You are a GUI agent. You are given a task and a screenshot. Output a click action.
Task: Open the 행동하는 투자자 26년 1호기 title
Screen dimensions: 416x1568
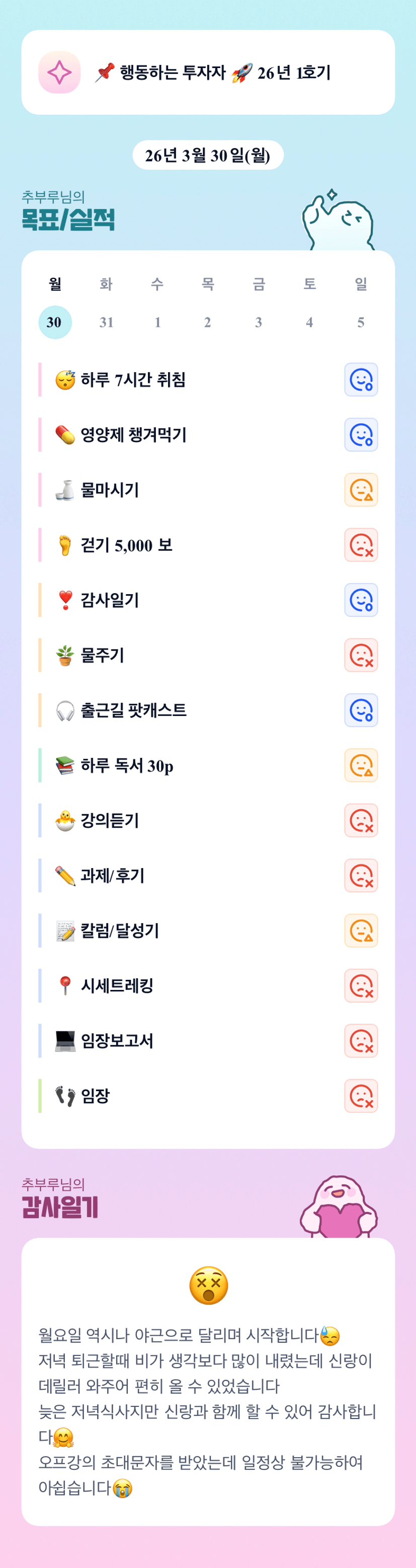213,73
